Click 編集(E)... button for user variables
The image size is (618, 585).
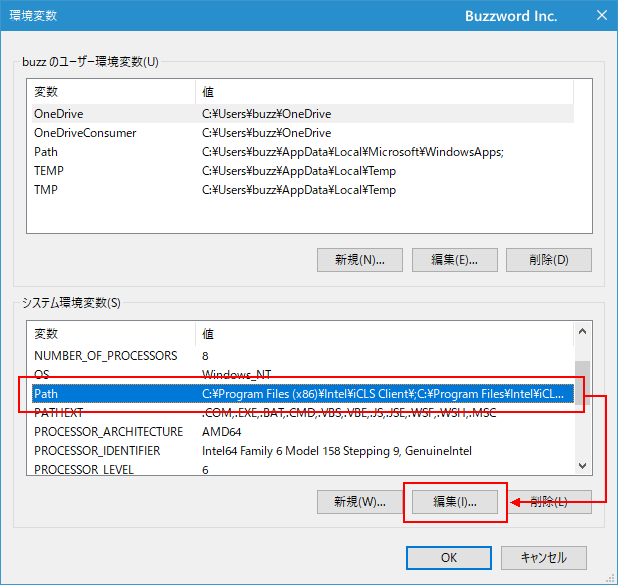[455, 260]
